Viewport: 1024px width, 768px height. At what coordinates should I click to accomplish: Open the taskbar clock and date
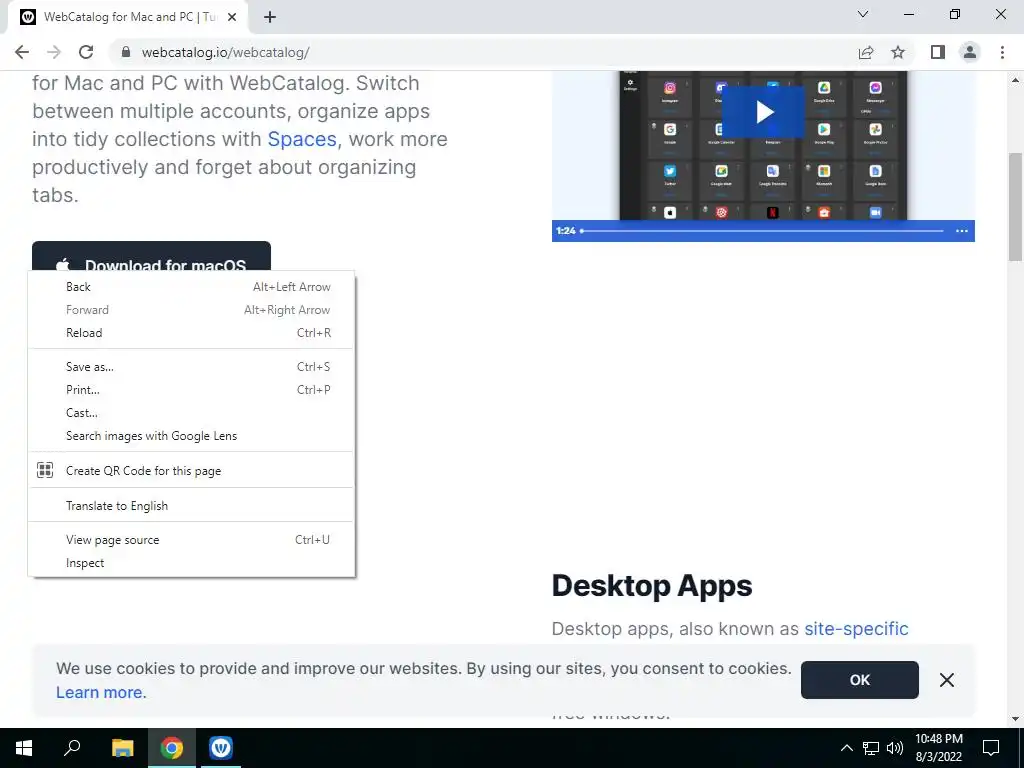(938, 748)
